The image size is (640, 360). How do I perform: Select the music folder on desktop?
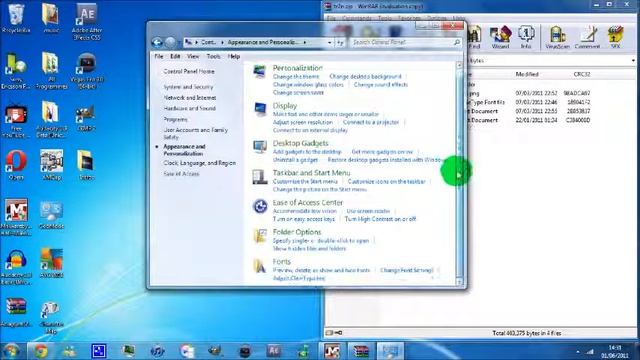click(51, 18)
